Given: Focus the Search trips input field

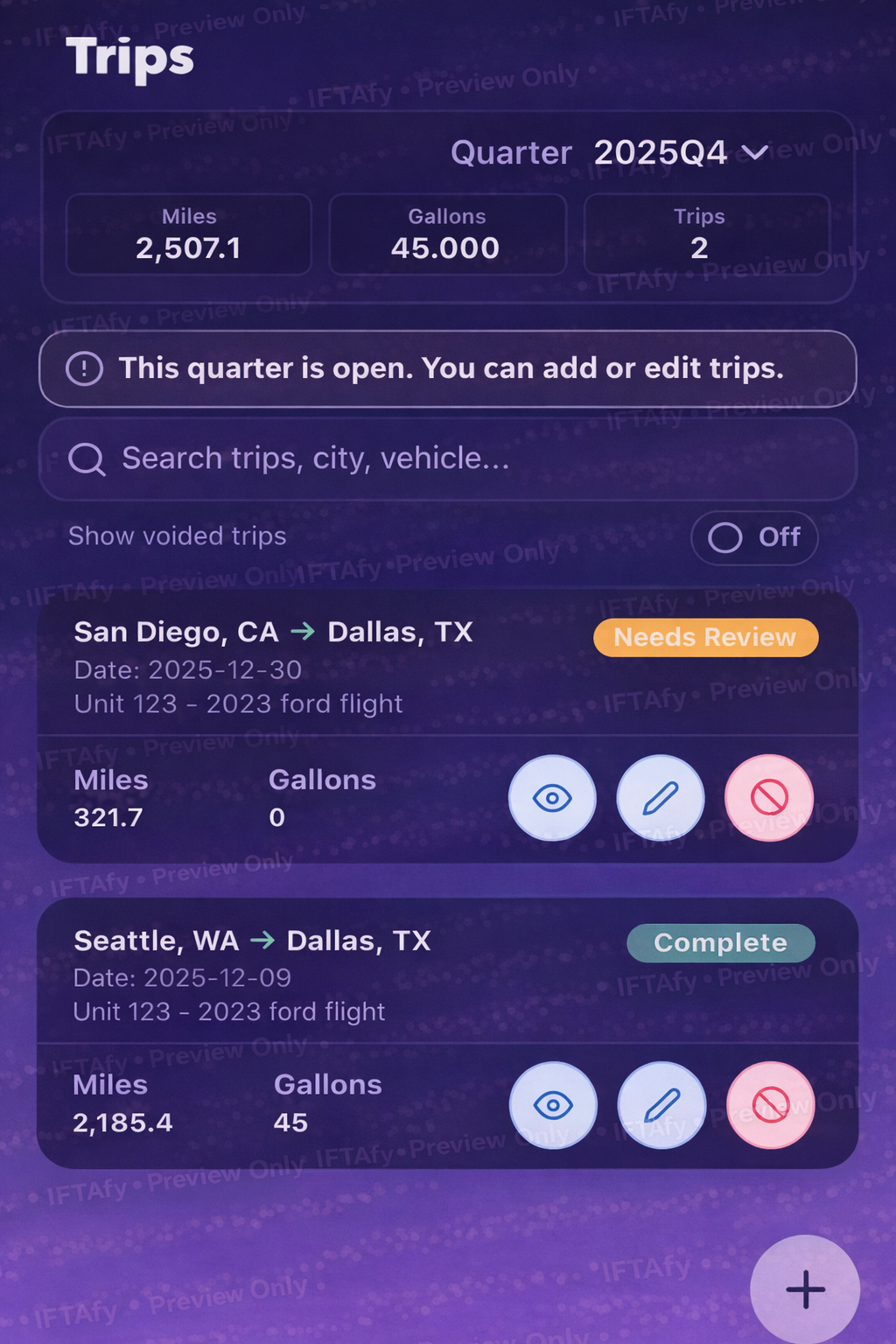Looking at the screenshot, I should 472,458.
